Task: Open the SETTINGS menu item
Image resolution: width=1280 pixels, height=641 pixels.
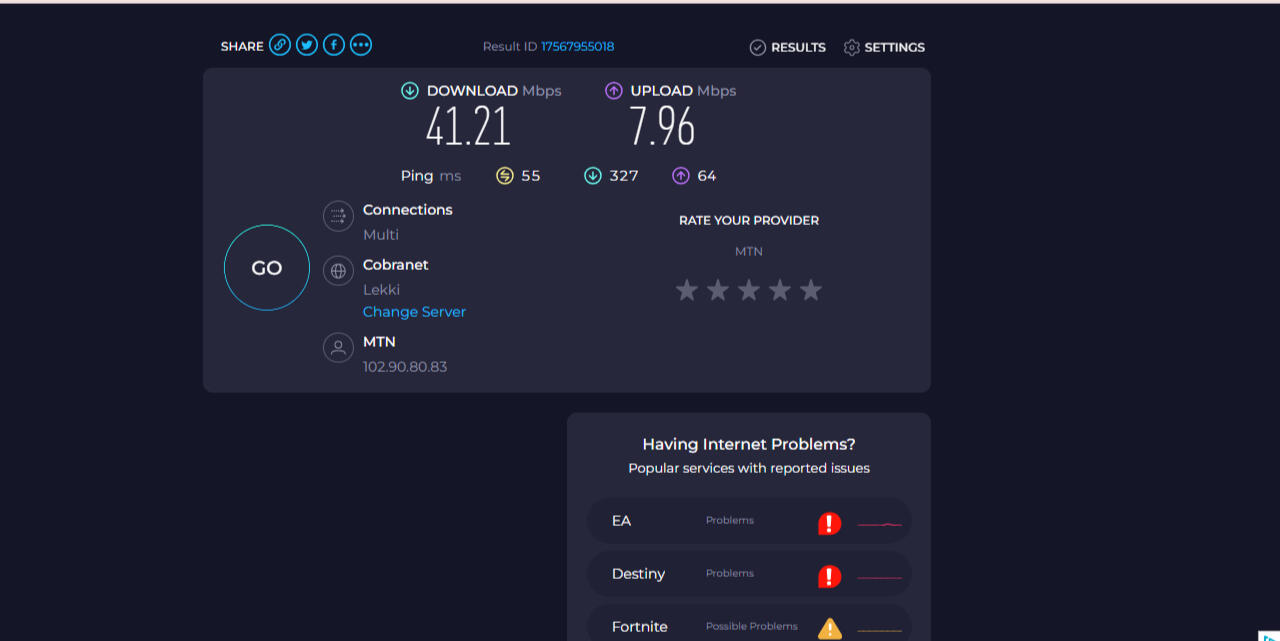Action: click(884, 47)
